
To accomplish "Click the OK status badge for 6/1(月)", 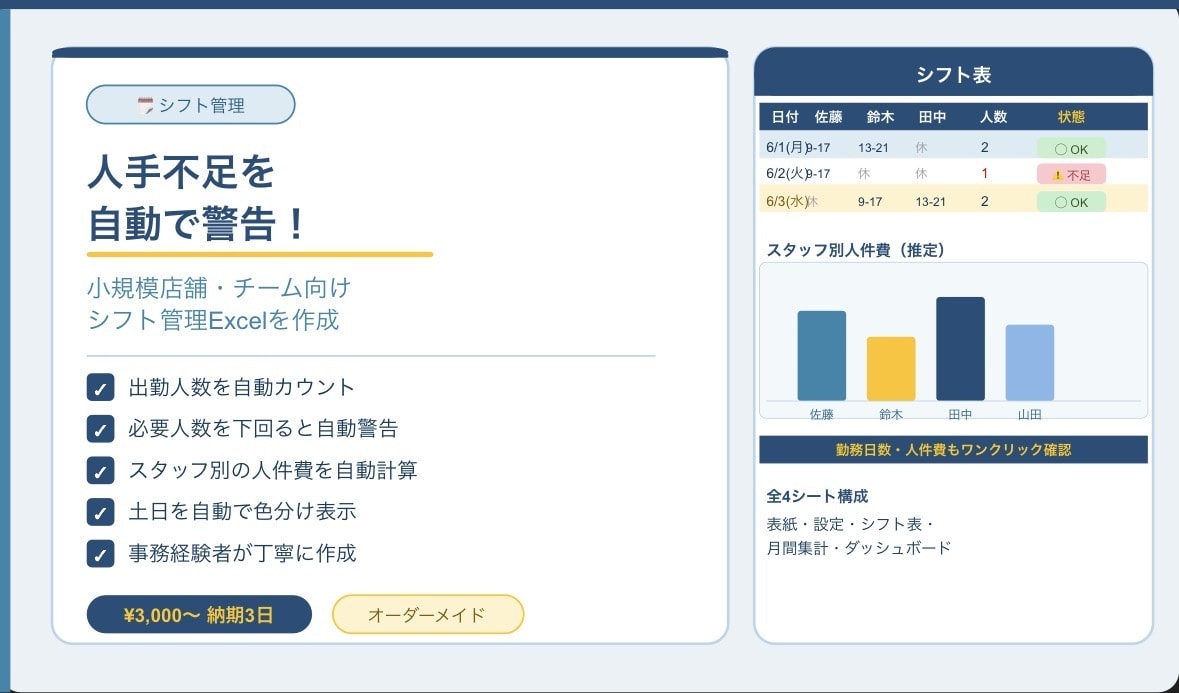I will [1071, 149].
